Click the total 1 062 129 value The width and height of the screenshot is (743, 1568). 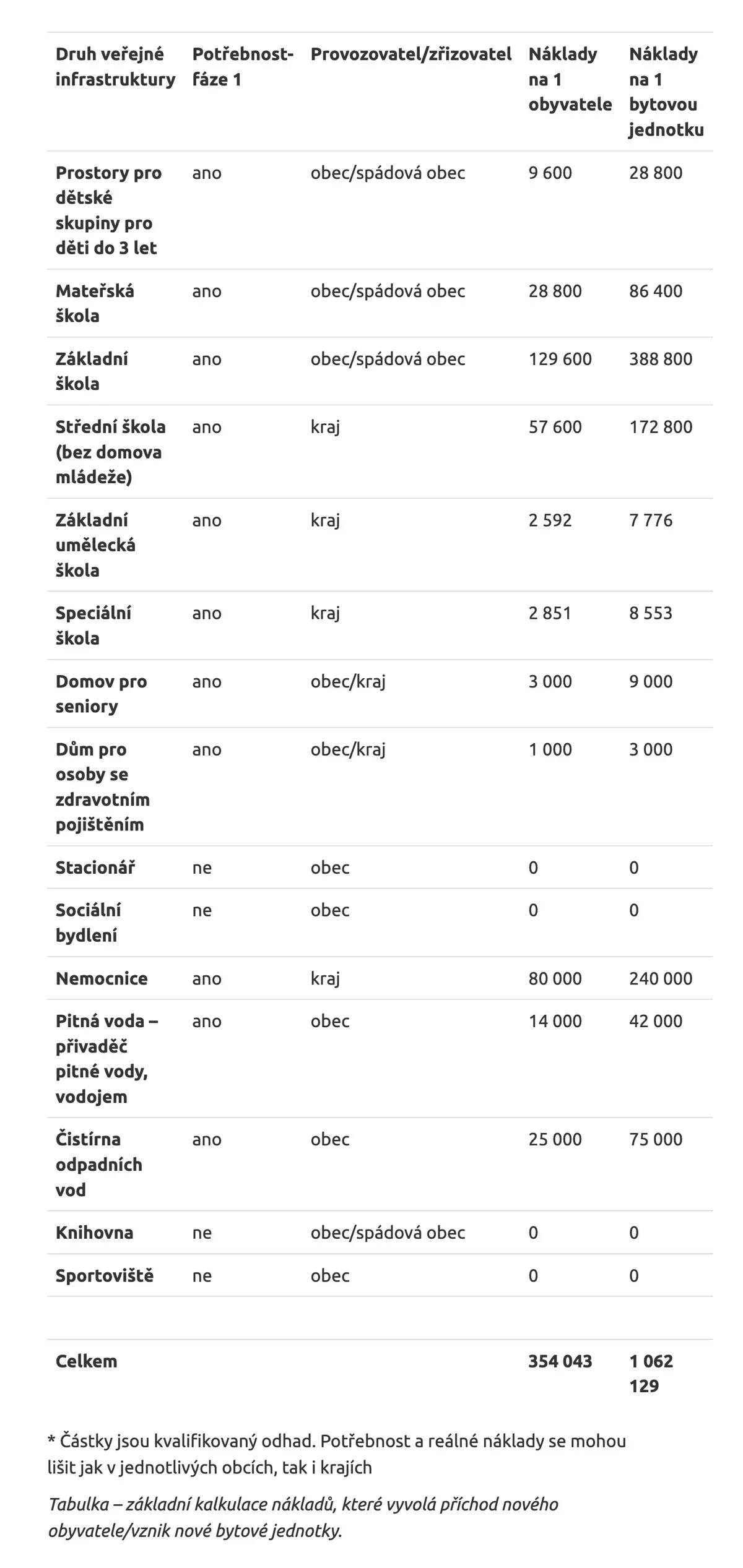coord(651,1373)
